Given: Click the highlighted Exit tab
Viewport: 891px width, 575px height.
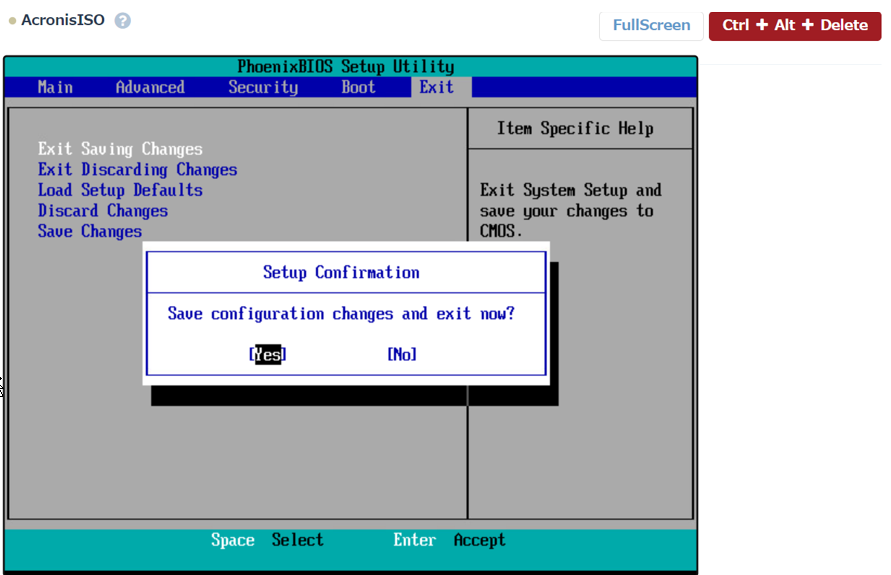Looking at the screenshot, I should (x=436, y=88).
